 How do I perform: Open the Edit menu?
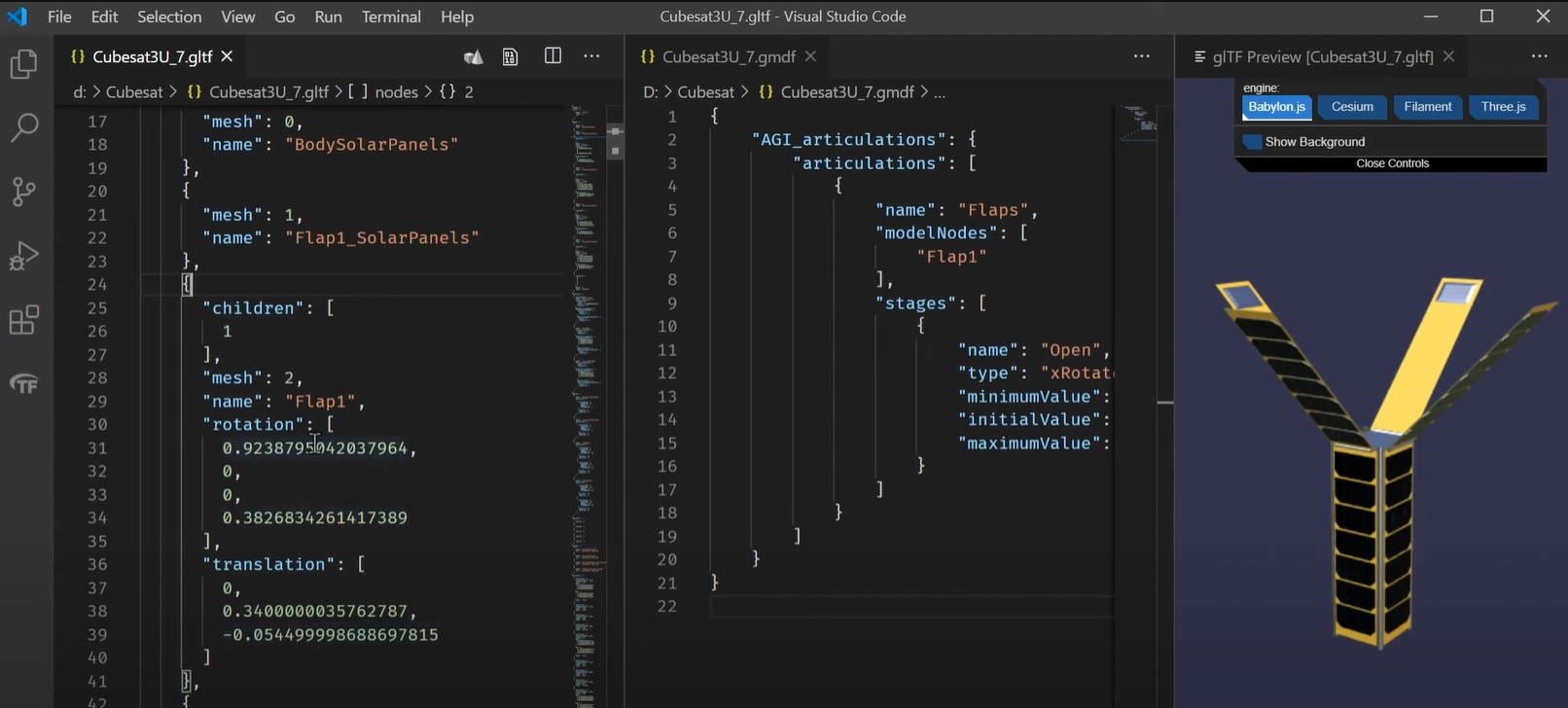coord(104,17)
